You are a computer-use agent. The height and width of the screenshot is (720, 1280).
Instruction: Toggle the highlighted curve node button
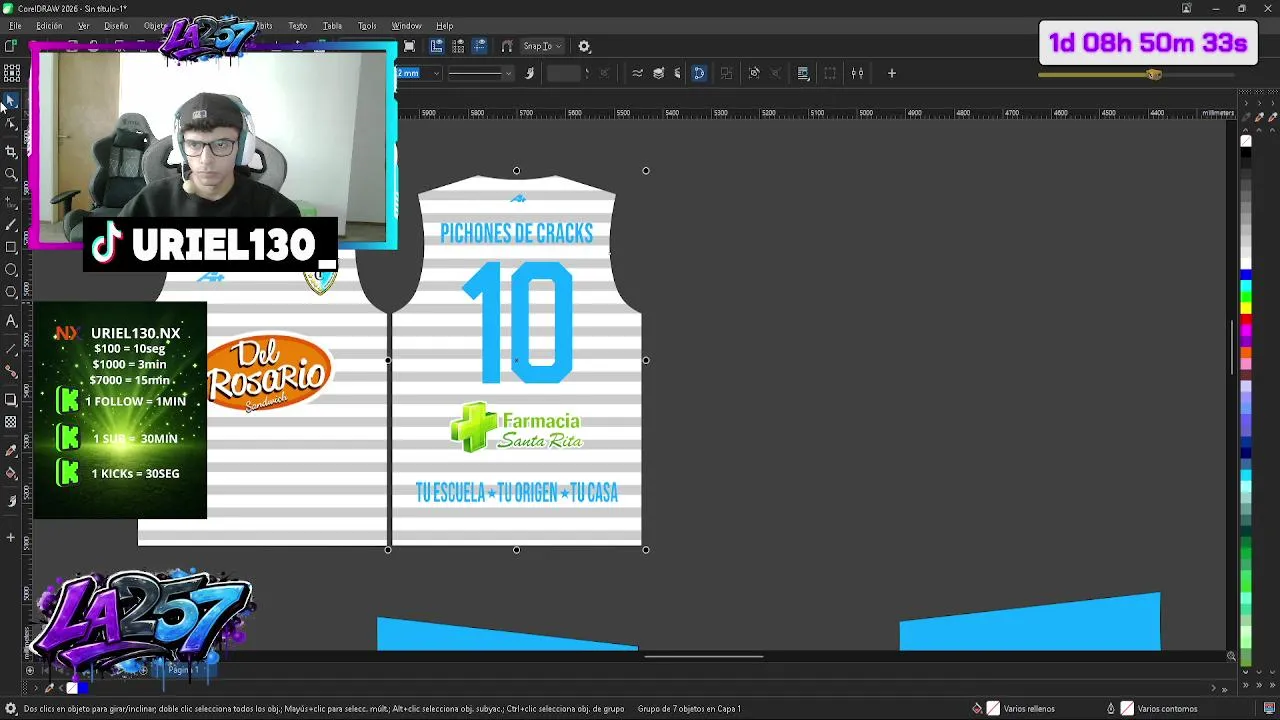[699, 73]
